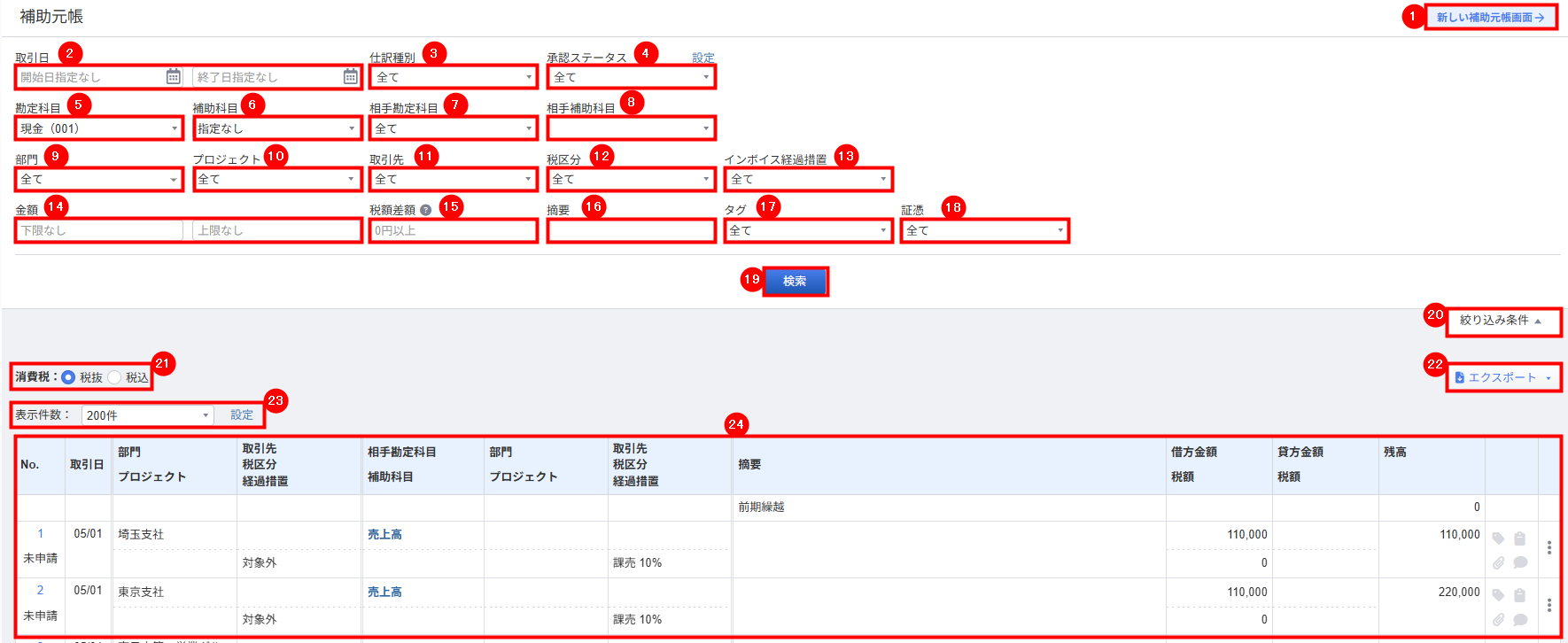
Task: Open the comment bubble icon in row 2
Action: (x=1520, y=620)
